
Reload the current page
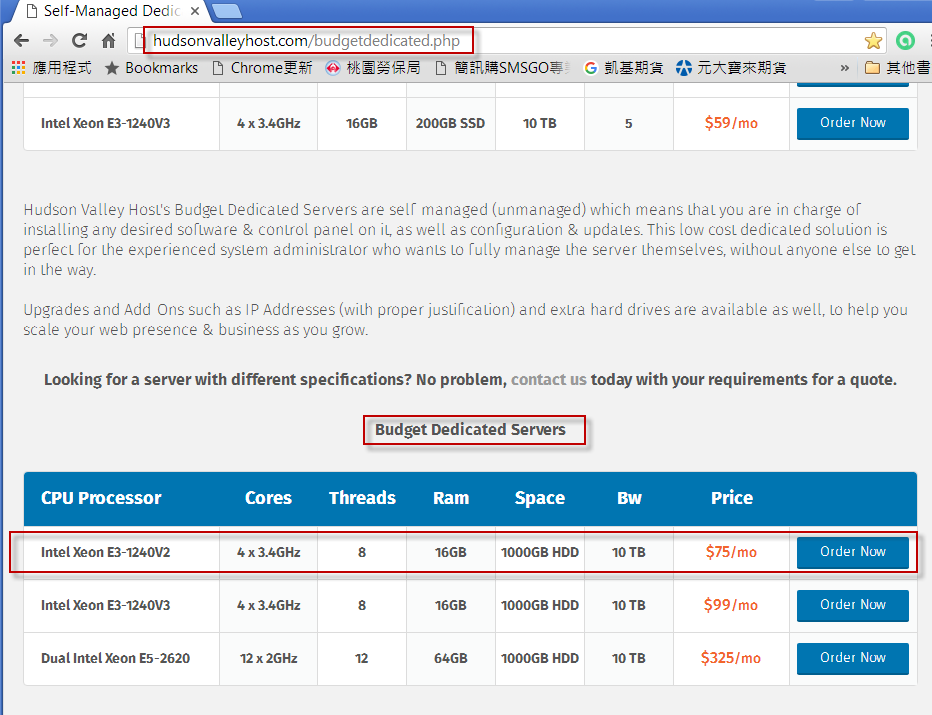(x=79, y=40)
